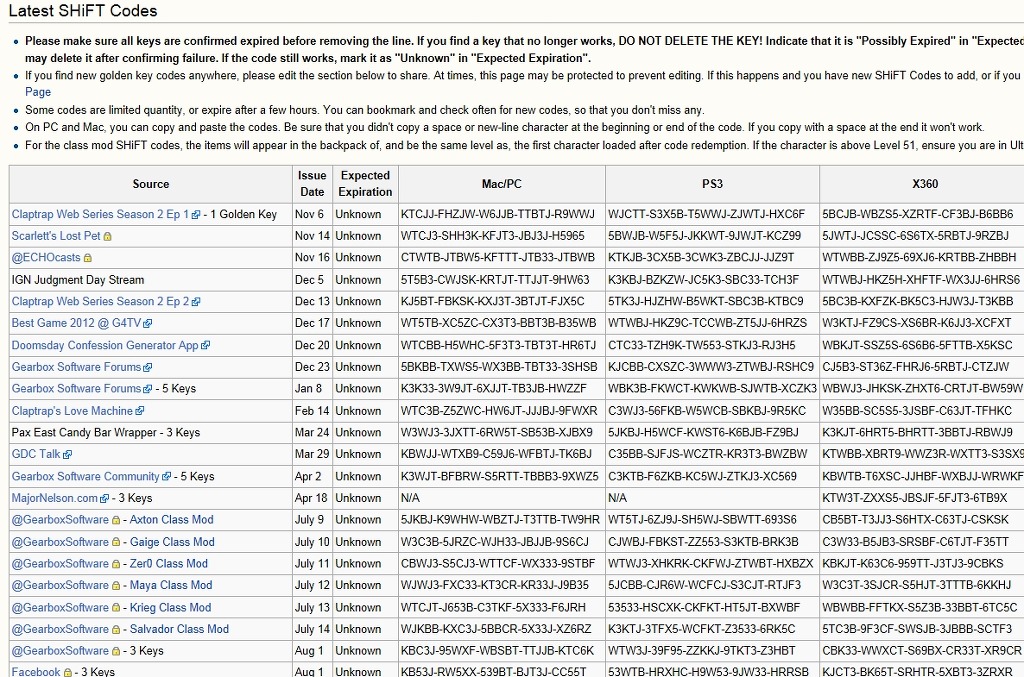Viewport: 1024px width, 677px height.
Task: Open external link icon after Claptrap's Love Machine
Action: point(140,411)
